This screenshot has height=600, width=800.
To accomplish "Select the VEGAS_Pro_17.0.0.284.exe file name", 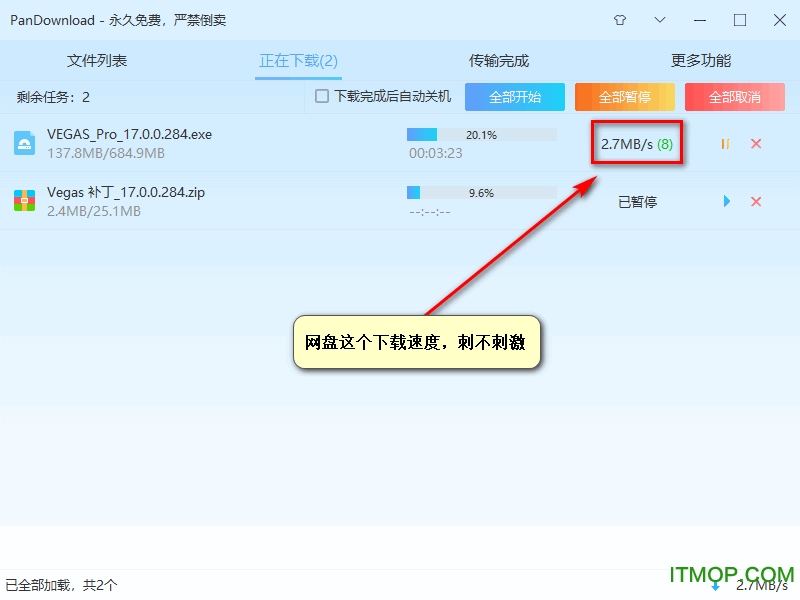I will click(x=130, y=134).
